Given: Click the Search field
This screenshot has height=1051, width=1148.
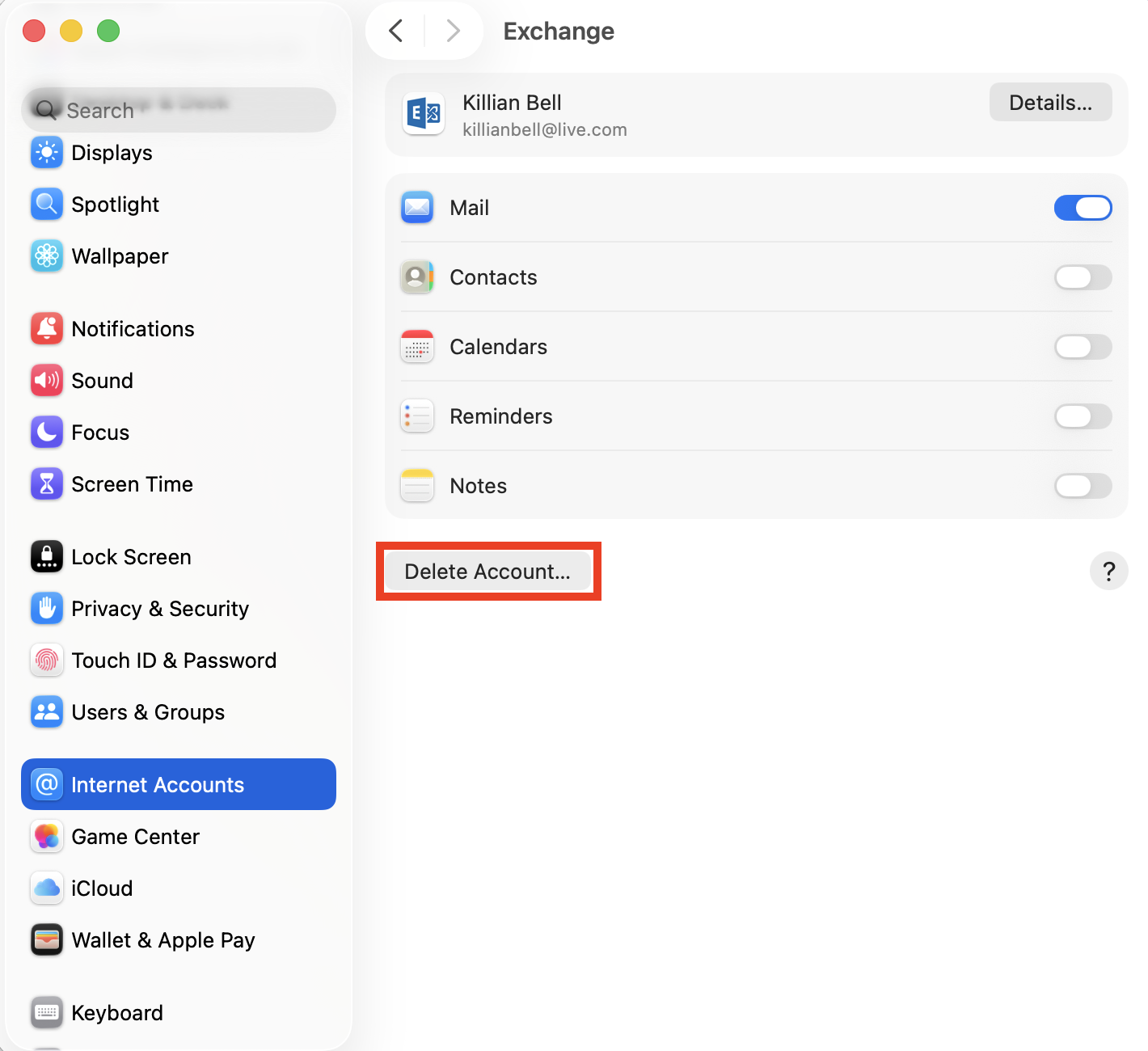Looking at the screenshot, I should coord(178,110).
